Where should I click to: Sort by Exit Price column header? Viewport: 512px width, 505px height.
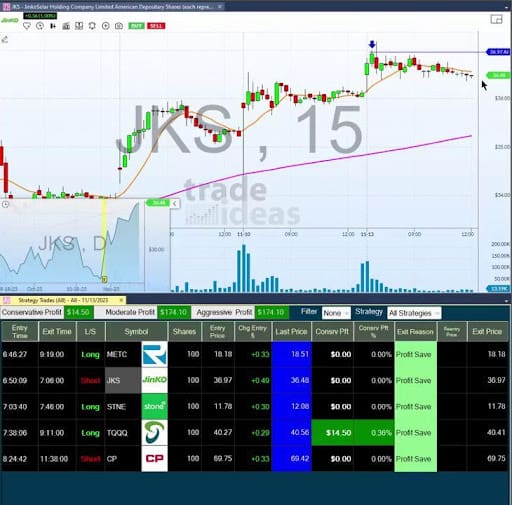(x=487, y=332)
